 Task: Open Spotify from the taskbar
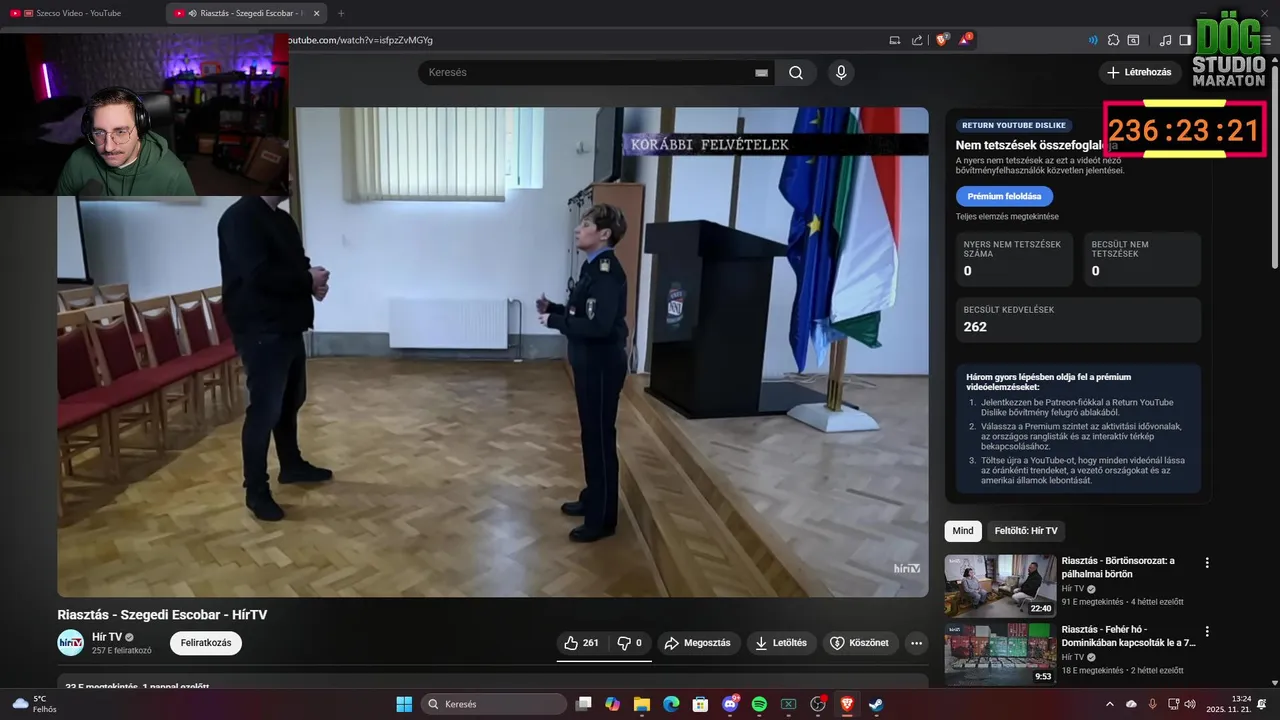[759, 704]
